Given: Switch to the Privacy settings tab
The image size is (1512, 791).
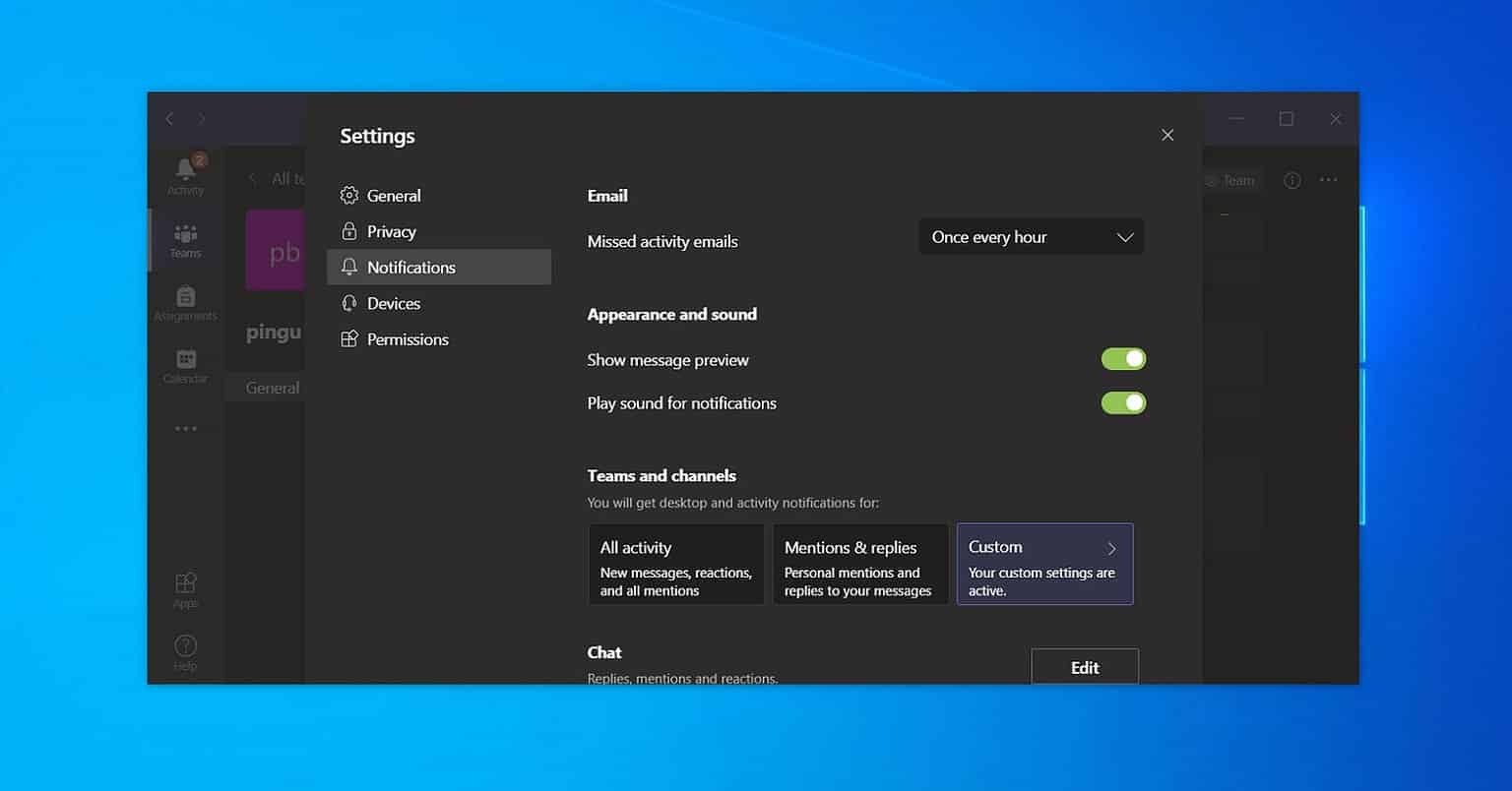Looking at the screenshot, I should (391, 231).
